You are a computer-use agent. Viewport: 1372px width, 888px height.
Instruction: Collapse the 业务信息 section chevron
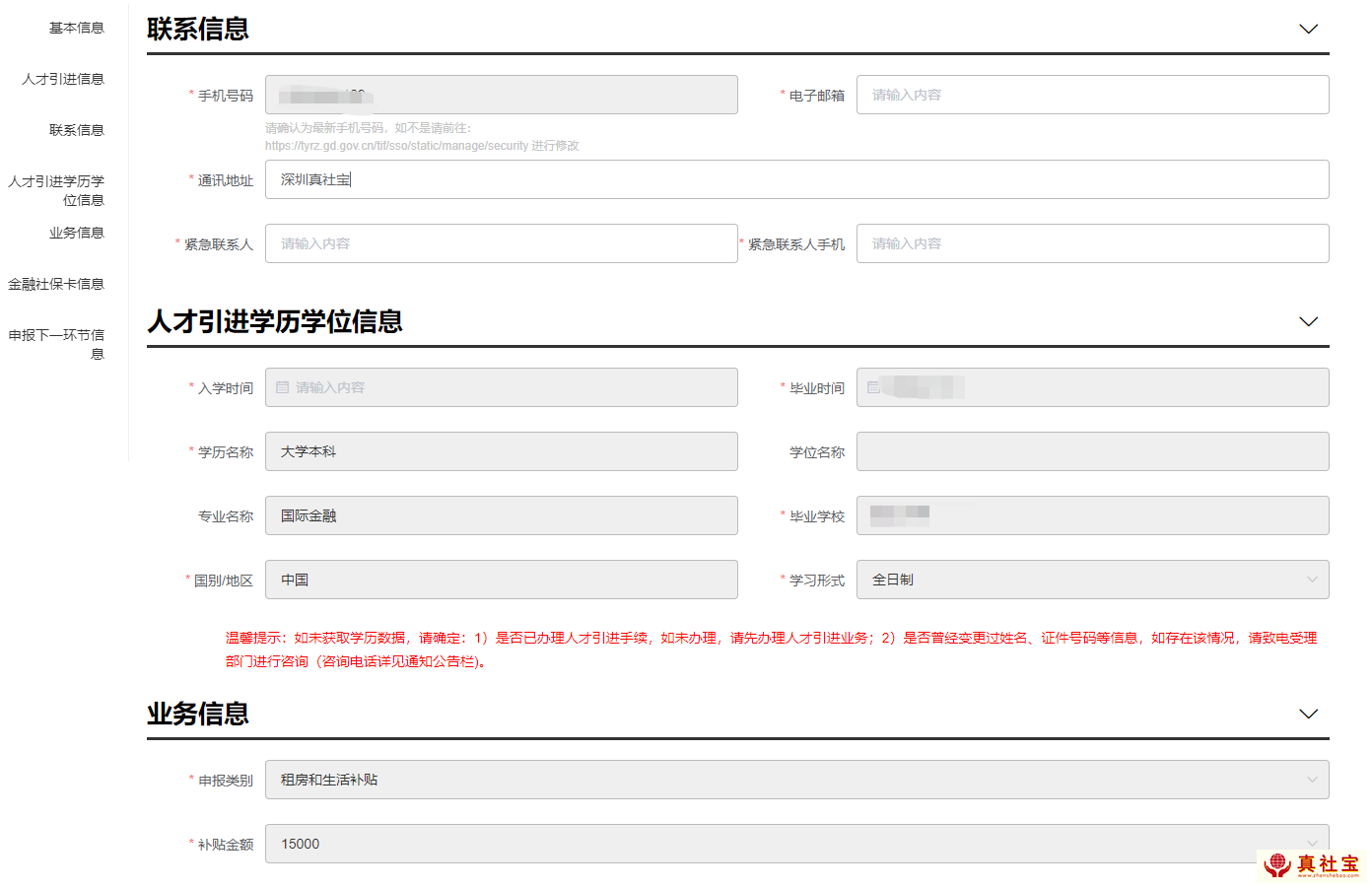pyautogui.click(x=1308, y=715)
